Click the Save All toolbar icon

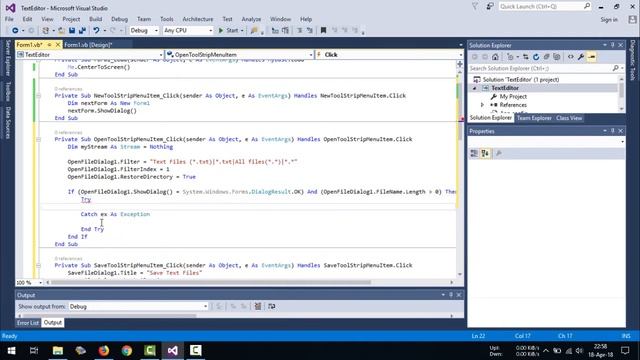pos(82,31)
